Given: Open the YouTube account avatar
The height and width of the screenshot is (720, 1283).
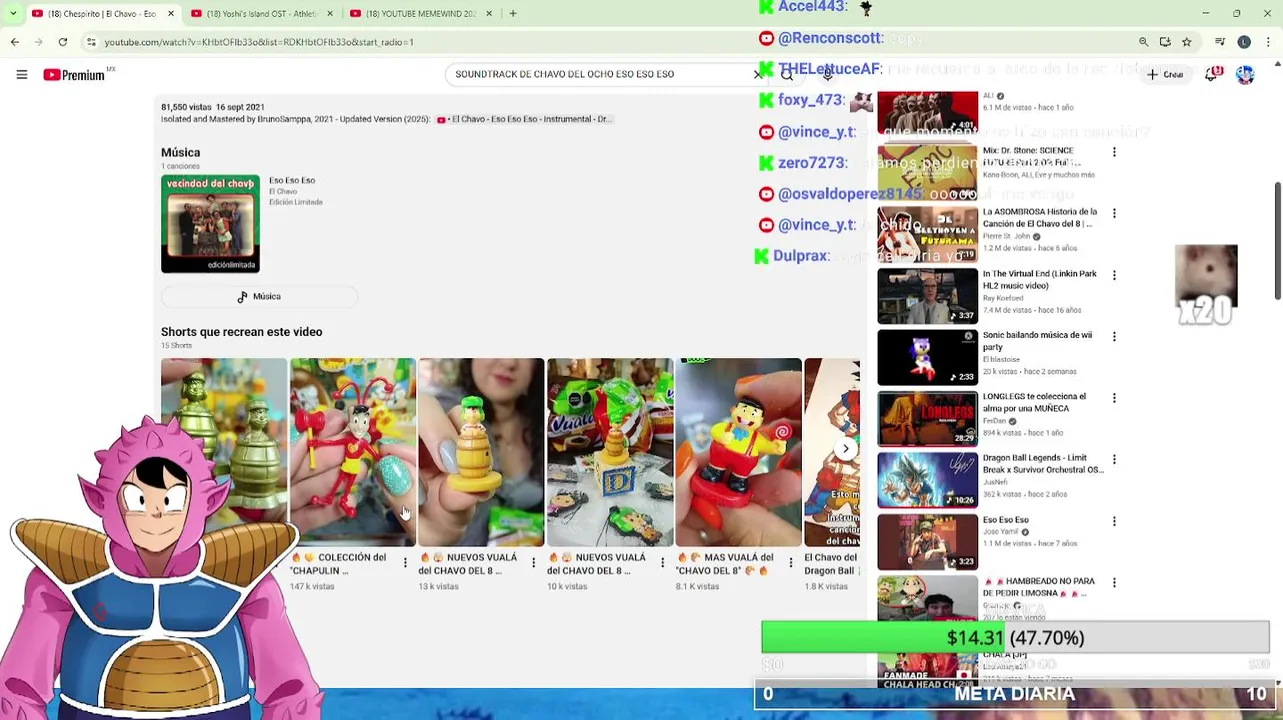Looking at the screenshot, I should click(1245, 75).
